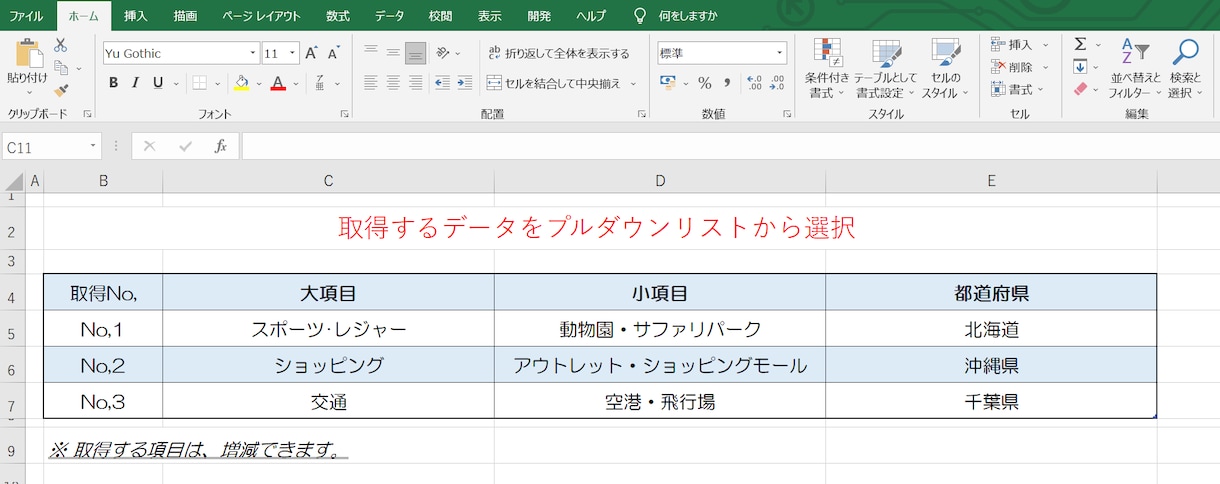Click fill color yellow bucket
Image resolution: width=1220 pixels, height=484 pixels.
click(241, 83)
